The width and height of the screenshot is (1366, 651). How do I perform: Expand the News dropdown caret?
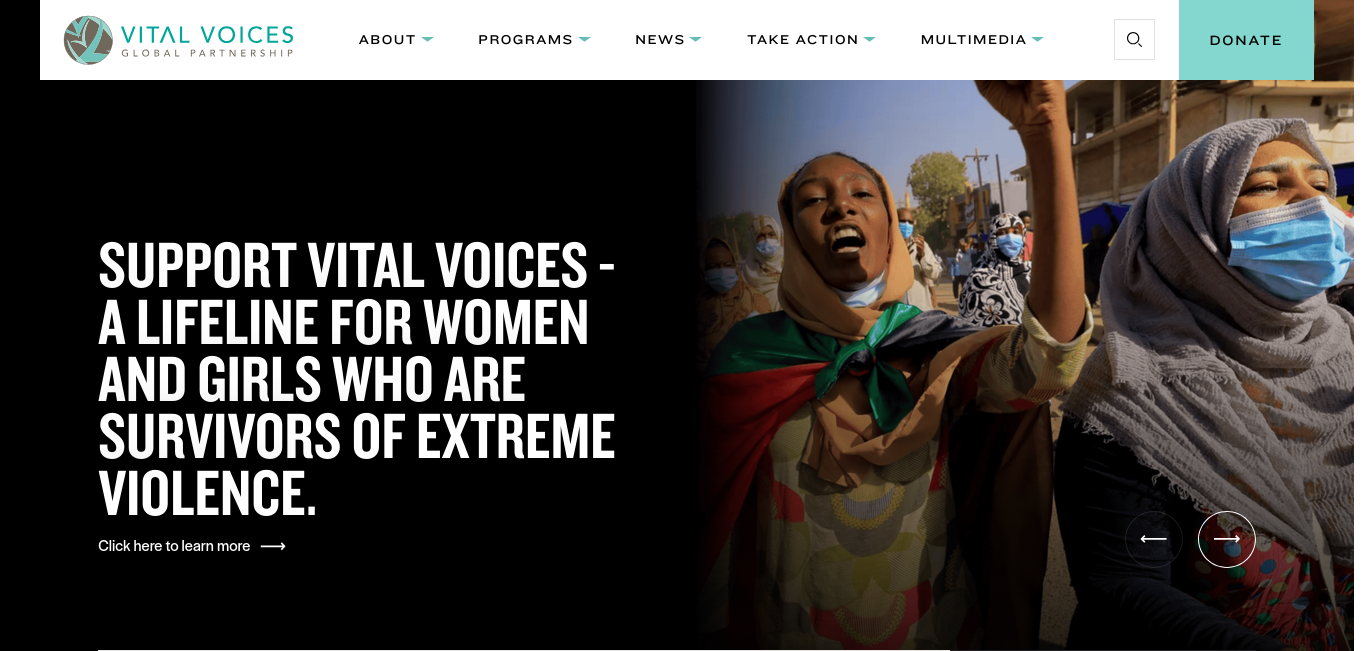tap(696, 39)
